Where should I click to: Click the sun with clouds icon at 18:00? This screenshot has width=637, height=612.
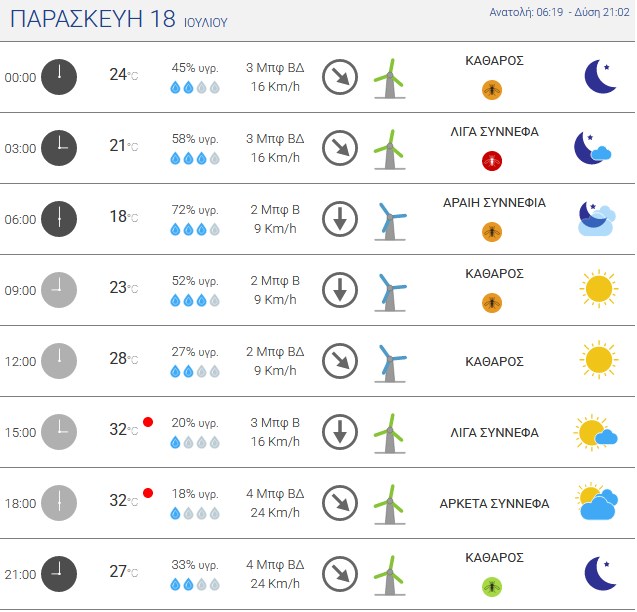(x=596, y=501)
